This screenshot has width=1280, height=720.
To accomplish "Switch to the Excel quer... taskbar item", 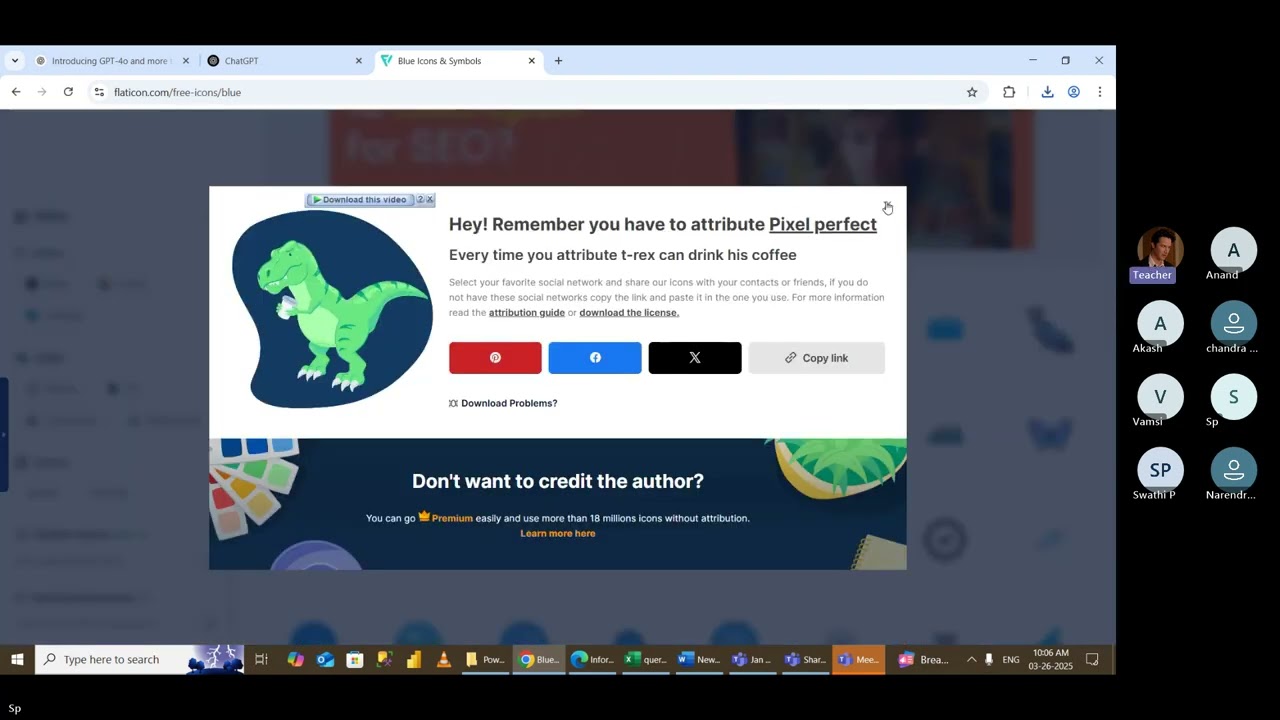I will pyautogui.click(x=646, y=660).
